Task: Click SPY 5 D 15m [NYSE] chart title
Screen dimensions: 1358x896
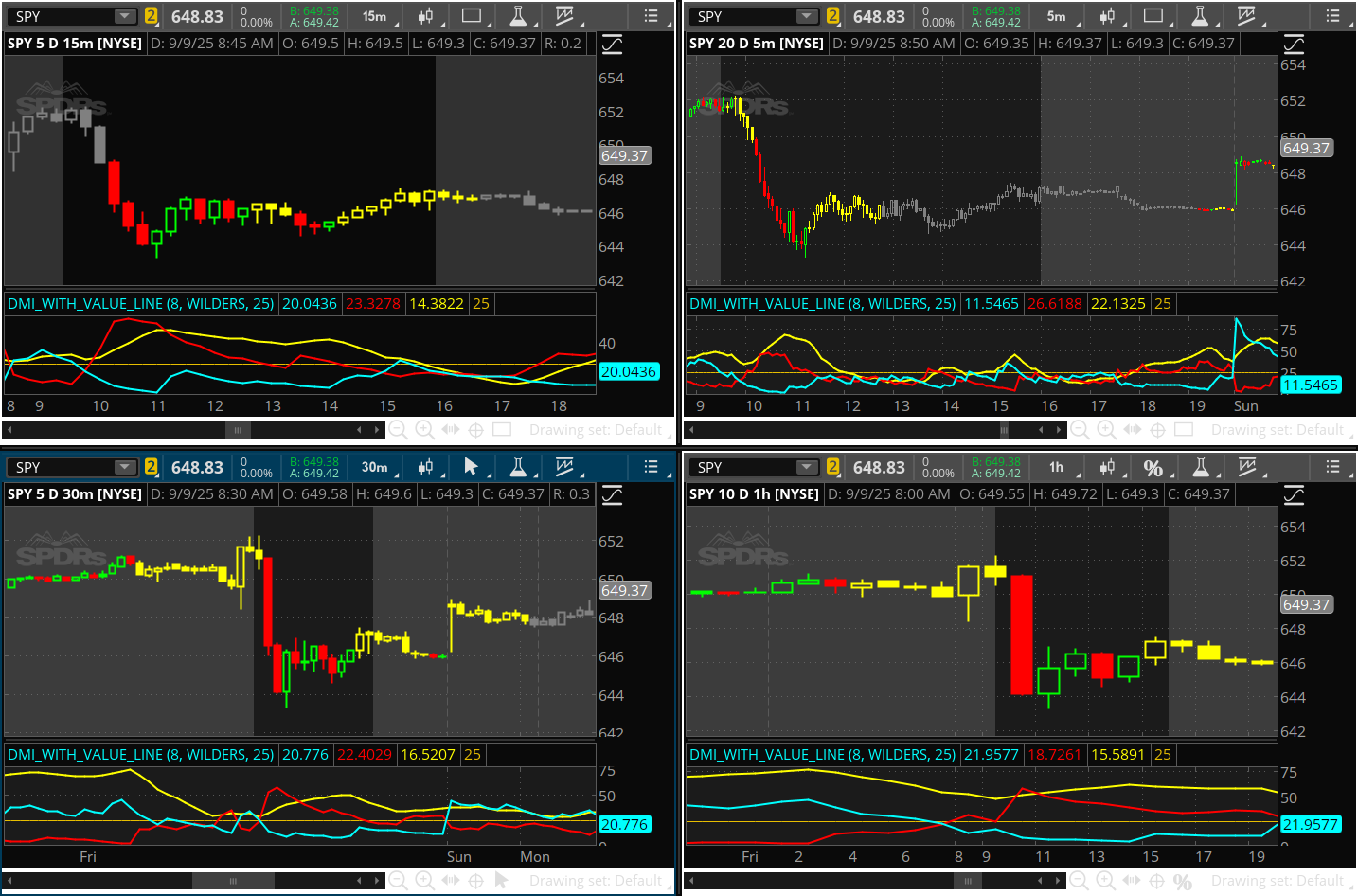Action: 75,44
